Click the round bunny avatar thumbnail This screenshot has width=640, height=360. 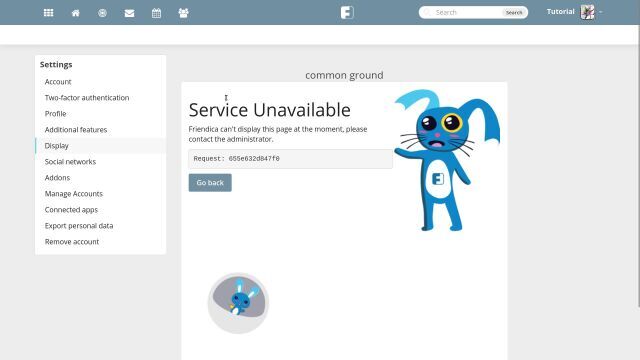238,303
